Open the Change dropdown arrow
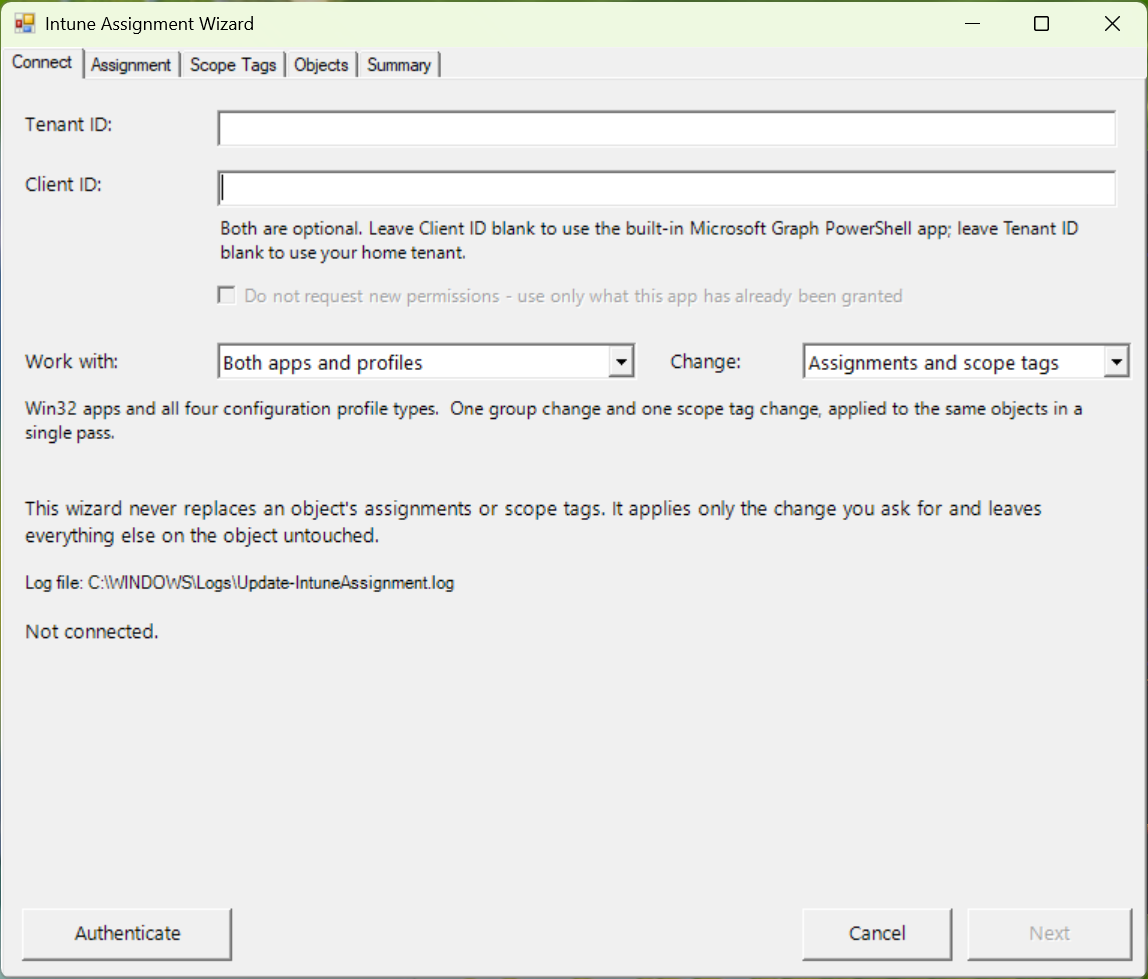Screen dimensions: 1148x979 (1116, 362)
